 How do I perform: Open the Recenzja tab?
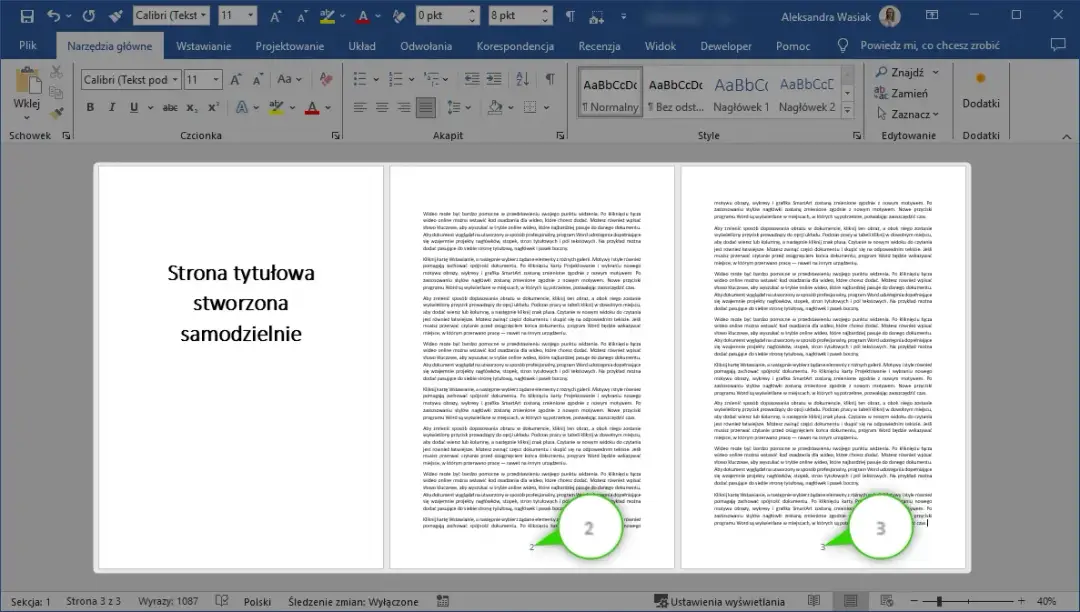click(x=599, y=45)
